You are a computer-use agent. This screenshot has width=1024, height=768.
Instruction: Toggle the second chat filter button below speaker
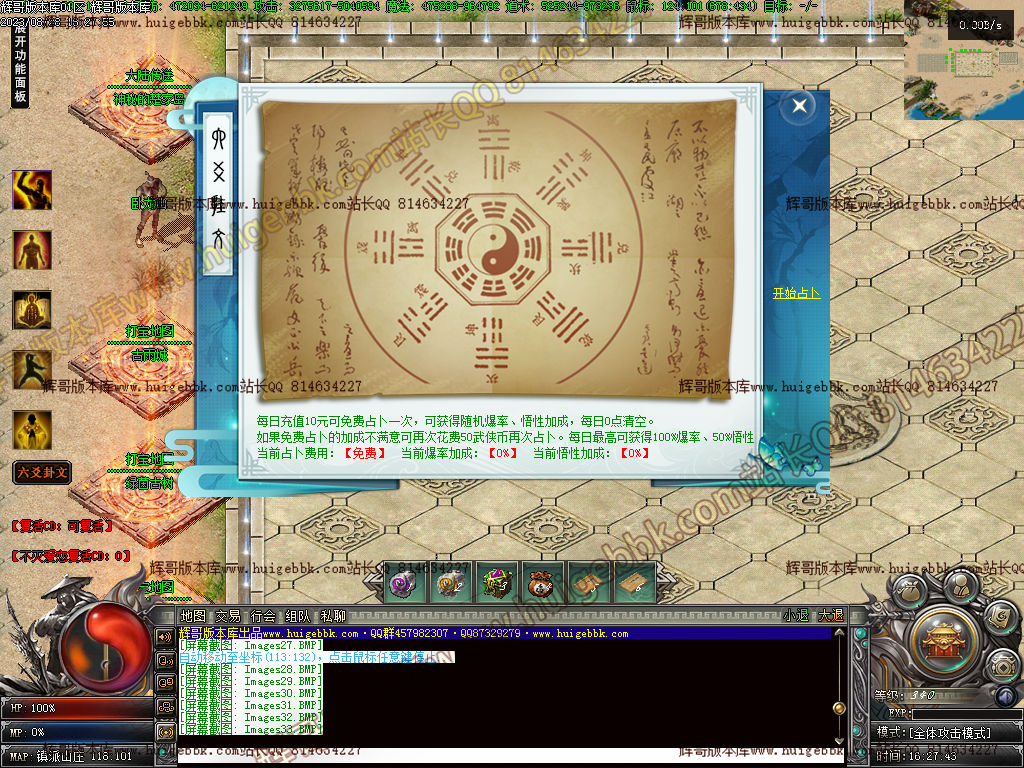tap(165, 660)
